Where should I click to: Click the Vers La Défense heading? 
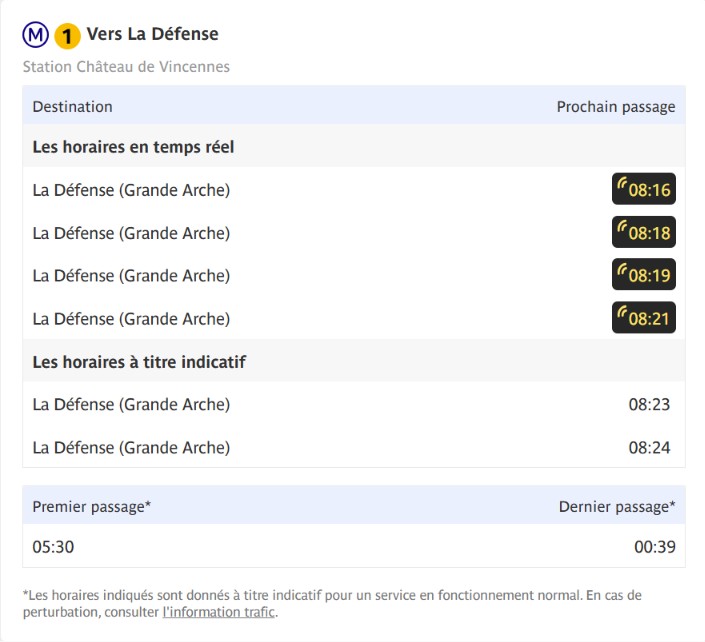[x=152, y=34]
